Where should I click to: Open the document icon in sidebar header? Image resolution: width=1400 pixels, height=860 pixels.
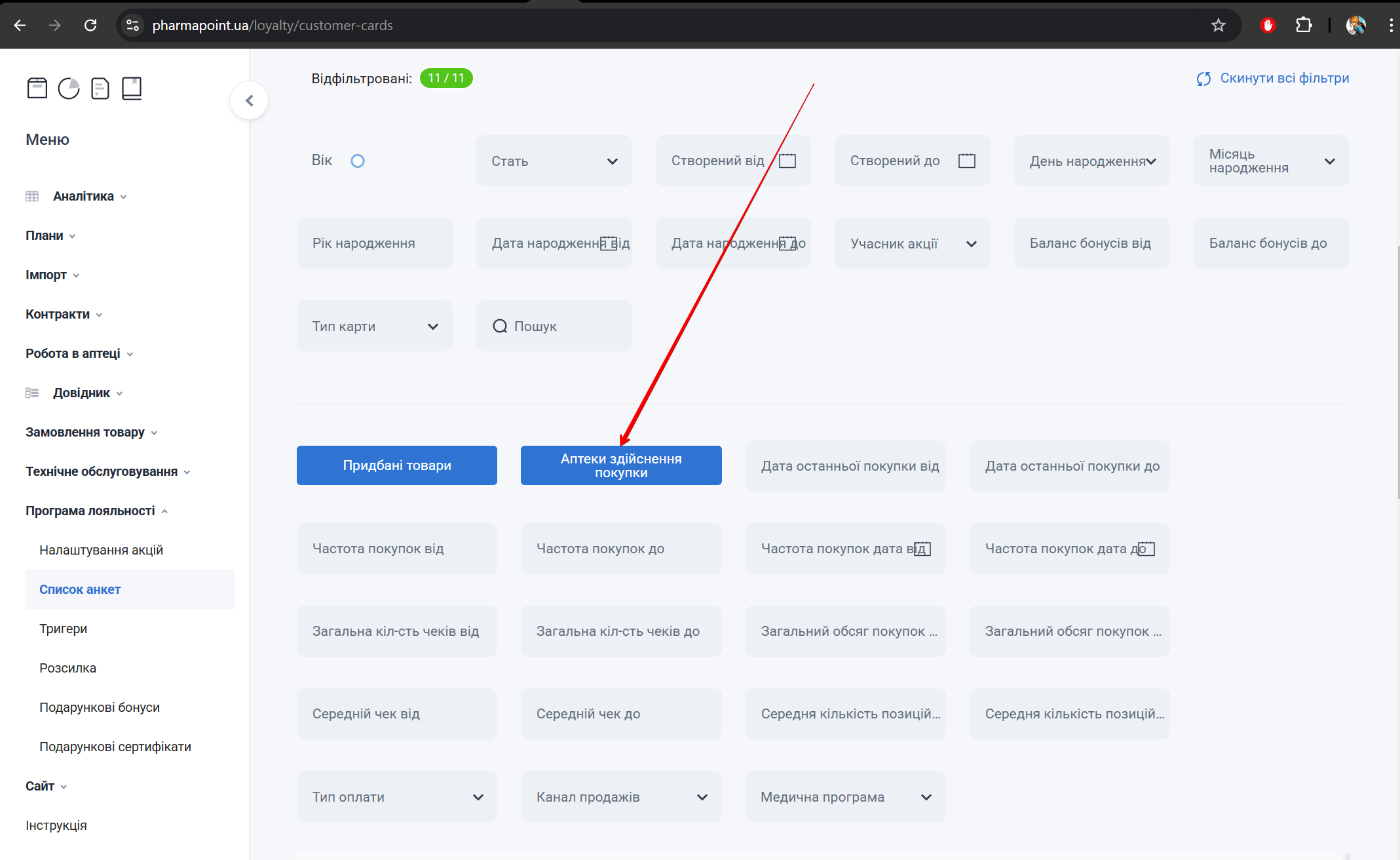[x=100, y=88]
